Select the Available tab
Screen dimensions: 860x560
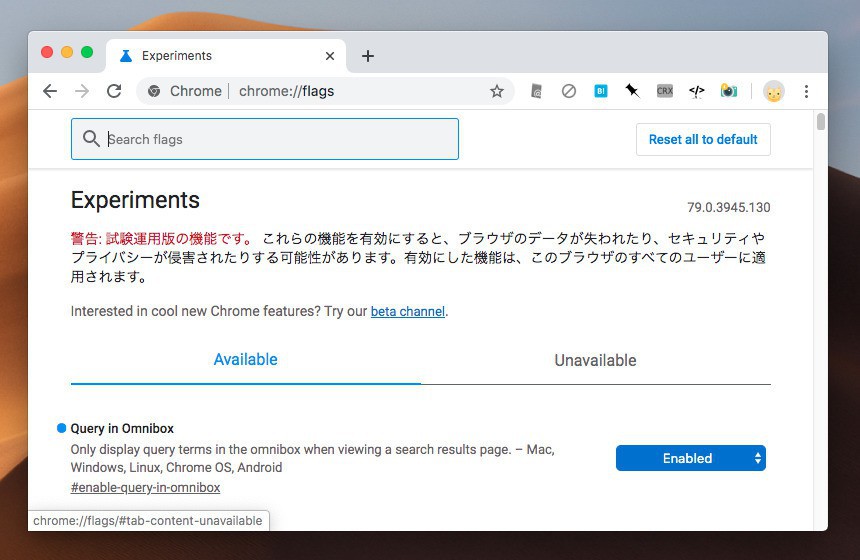pos(245,360)
